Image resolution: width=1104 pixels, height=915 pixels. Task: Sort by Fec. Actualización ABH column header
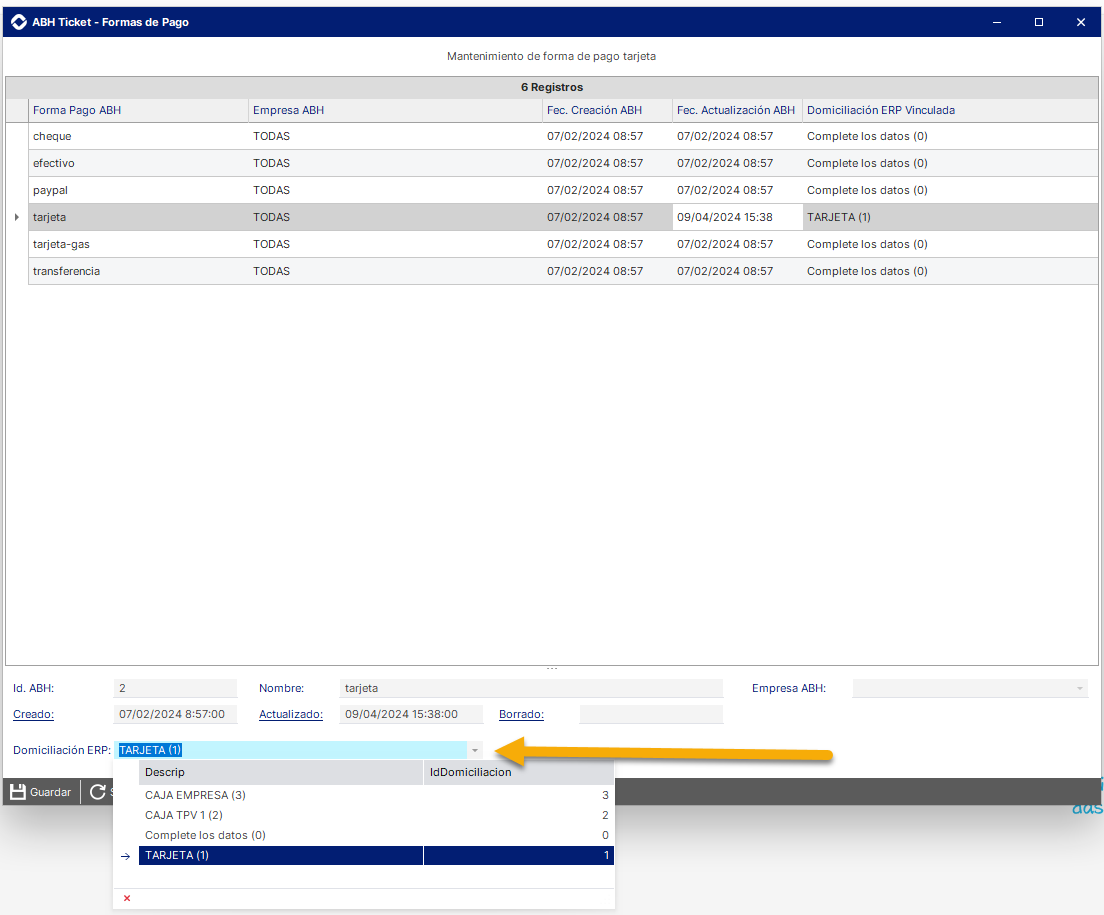coord(737,110)
